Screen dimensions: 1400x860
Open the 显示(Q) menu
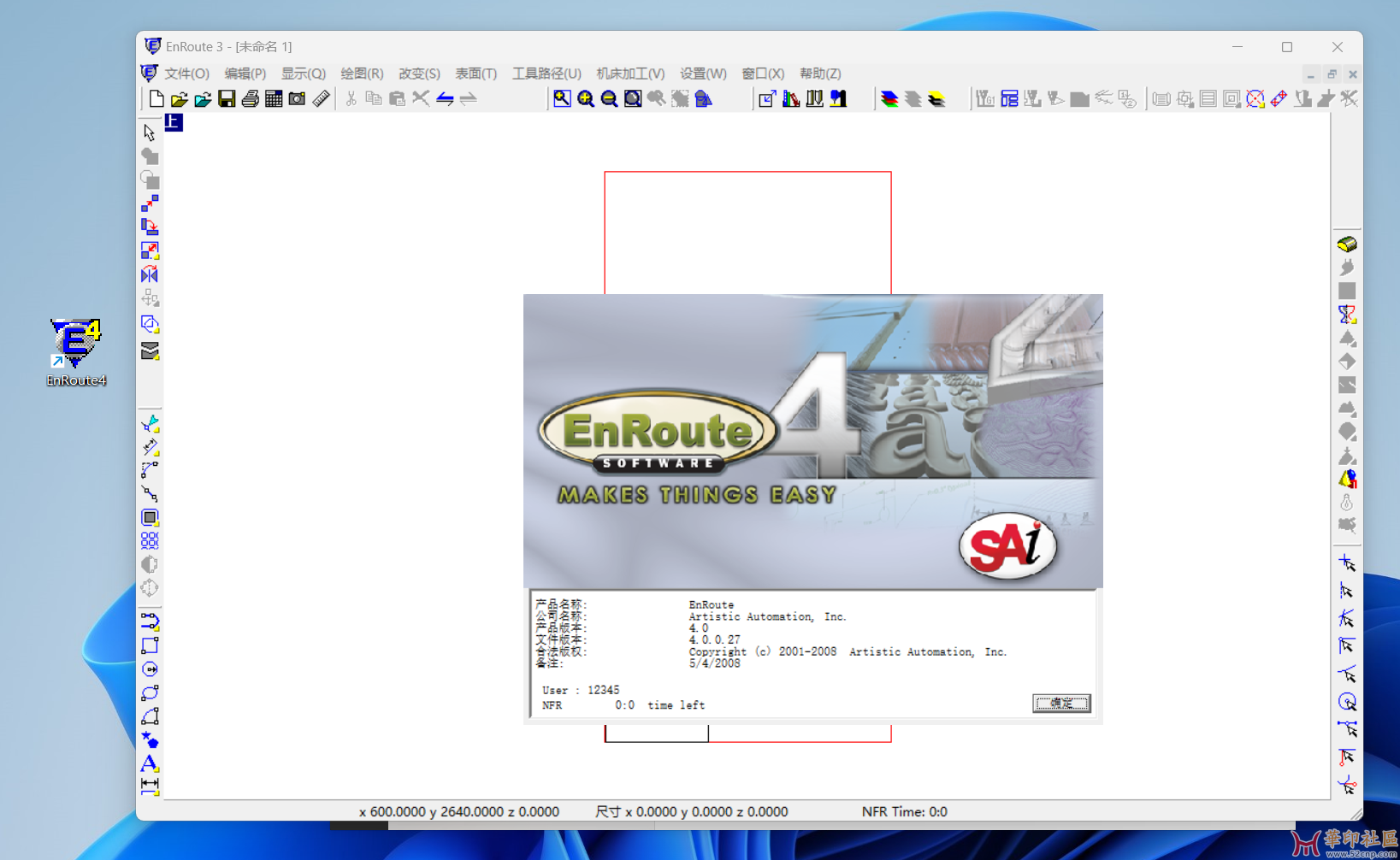(x=304, y=74)
